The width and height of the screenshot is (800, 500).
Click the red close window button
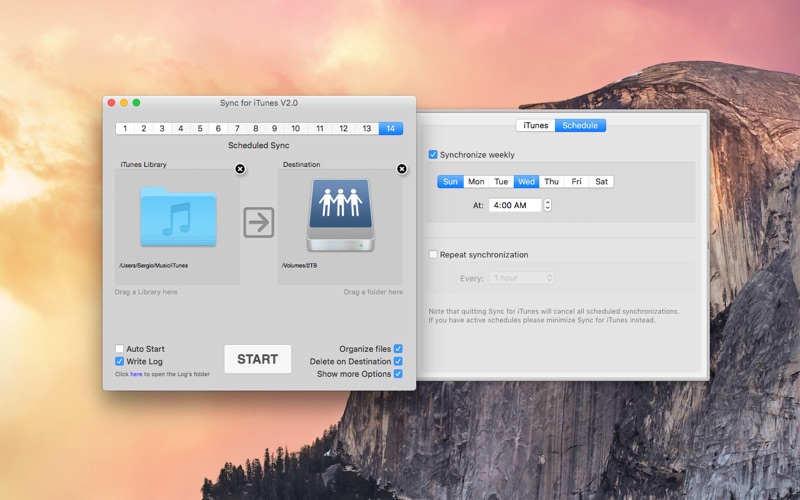tap(111, 103)
